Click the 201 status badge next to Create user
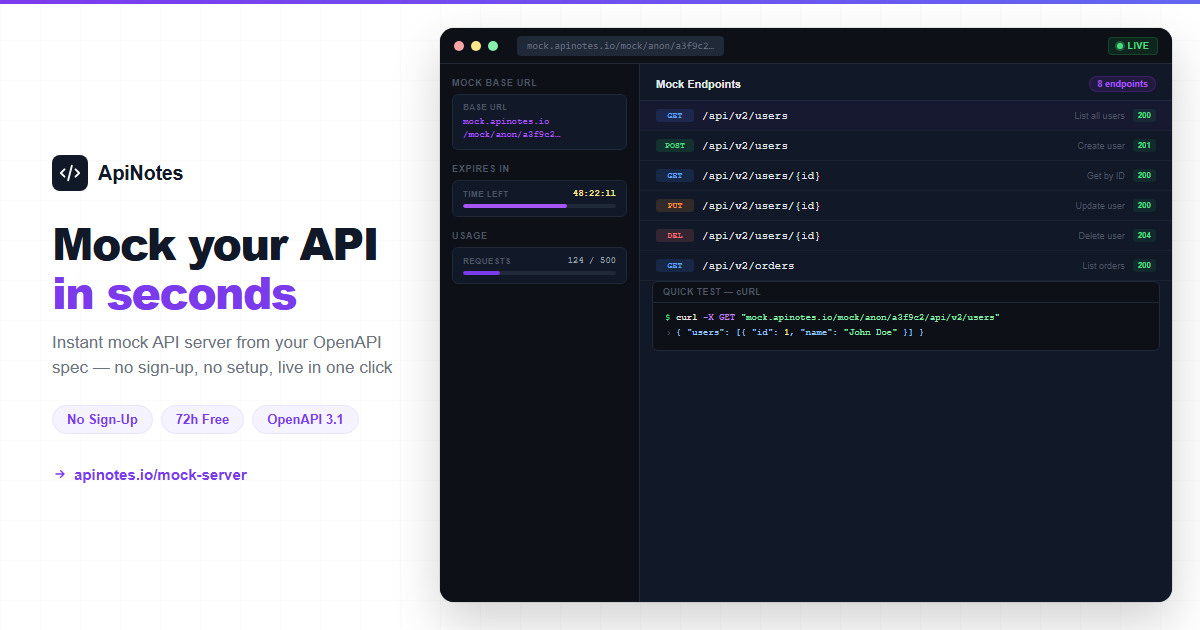Image resolution: width=1200 pixels, height=630 pixels. tap(1143, 145)
